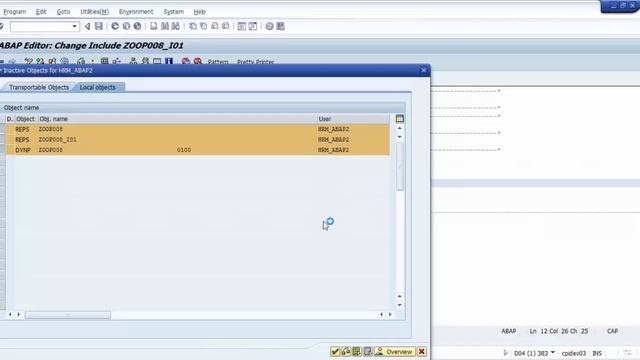Screen dimensions: 640x360
Task: Close the Inactive Objects dialog title bar X
Action: click(424, 70)
